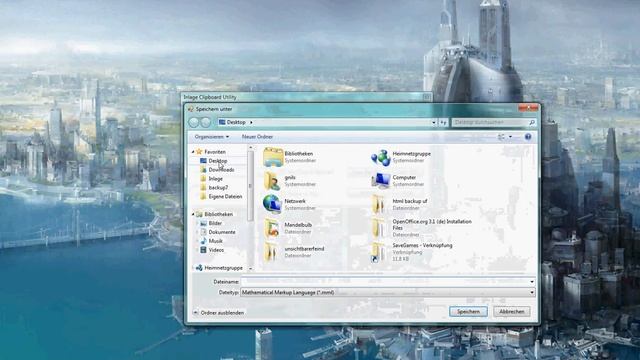Open the Netzwerk globe icon
This screenshot has height=360, width=640.
(272, 204)
